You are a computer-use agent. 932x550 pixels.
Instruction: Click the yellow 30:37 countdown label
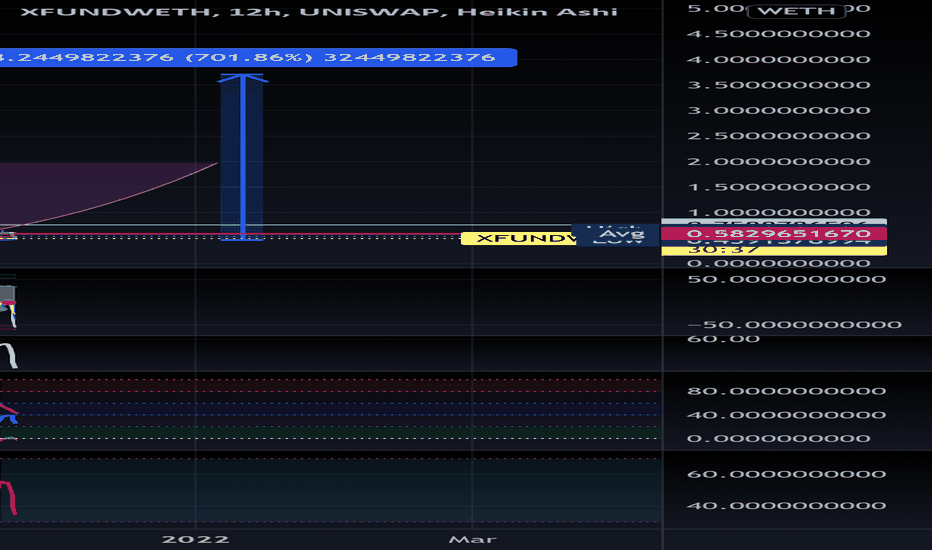coord(774,250)
